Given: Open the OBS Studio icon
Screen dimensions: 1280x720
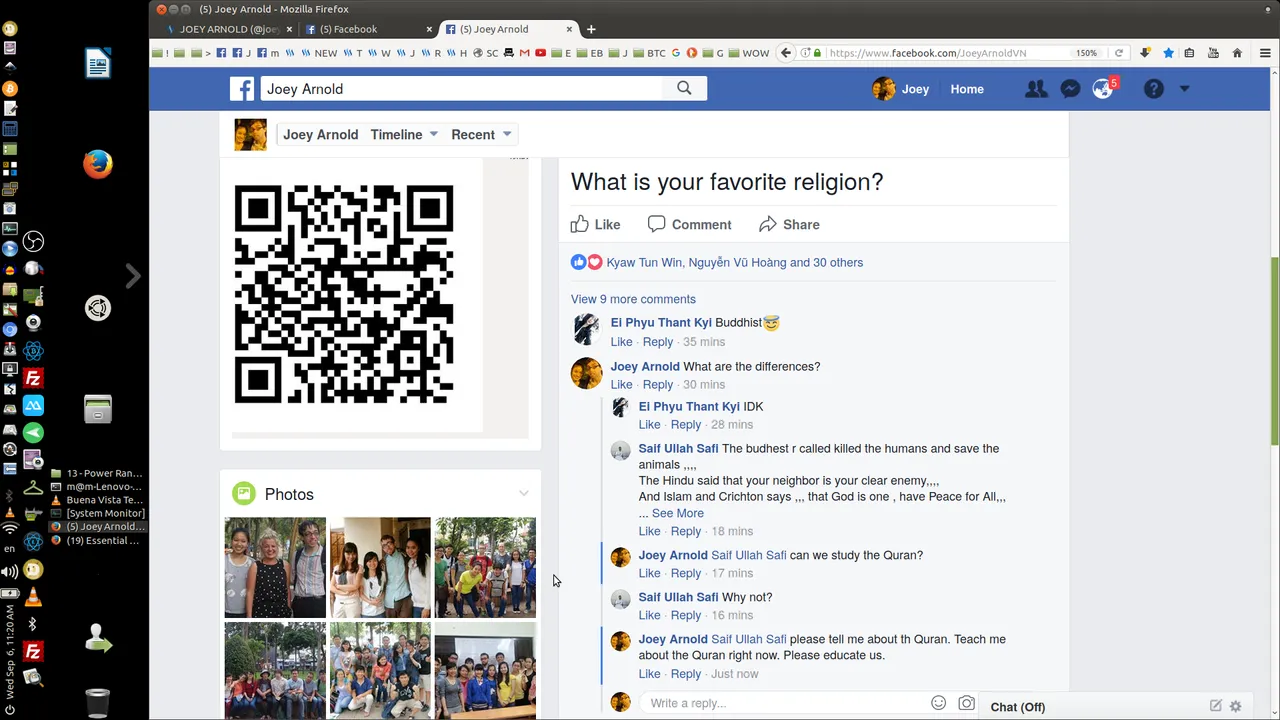Looking at the screenshot, I should tap(33, 241).
